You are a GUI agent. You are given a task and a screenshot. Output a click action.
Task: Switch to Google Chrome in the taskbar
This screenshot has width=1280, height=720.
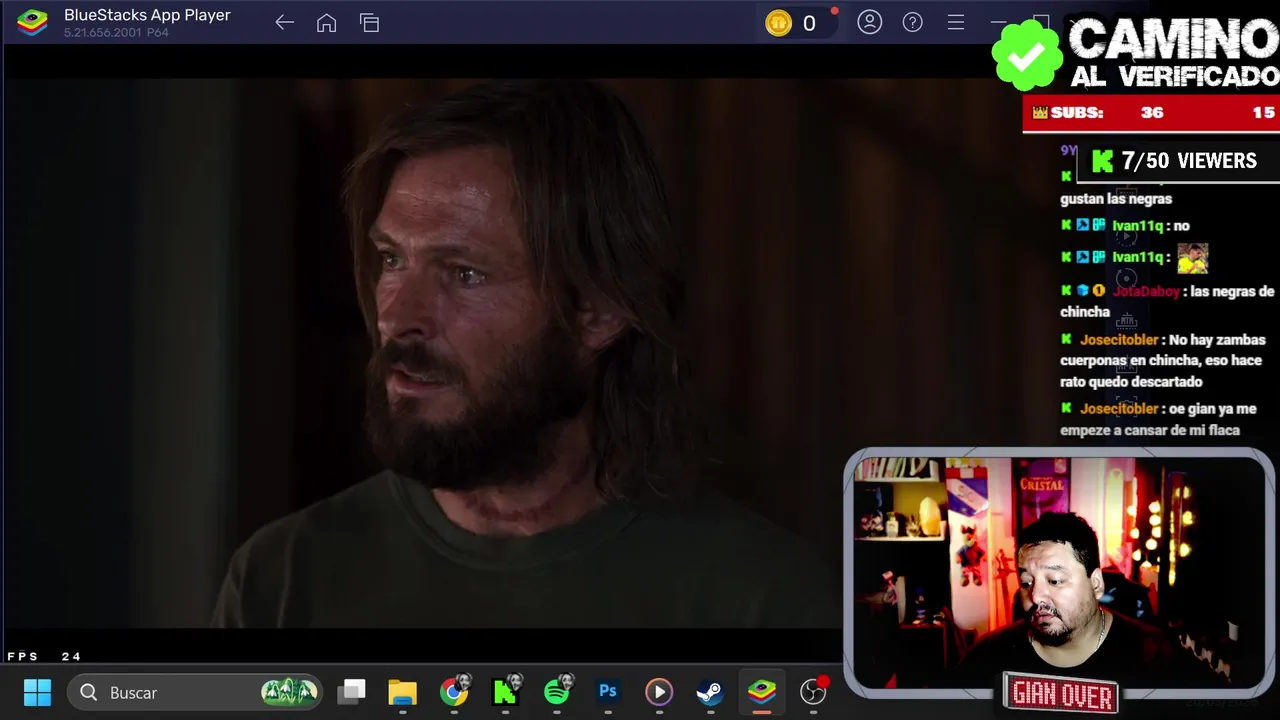(454, 690)
